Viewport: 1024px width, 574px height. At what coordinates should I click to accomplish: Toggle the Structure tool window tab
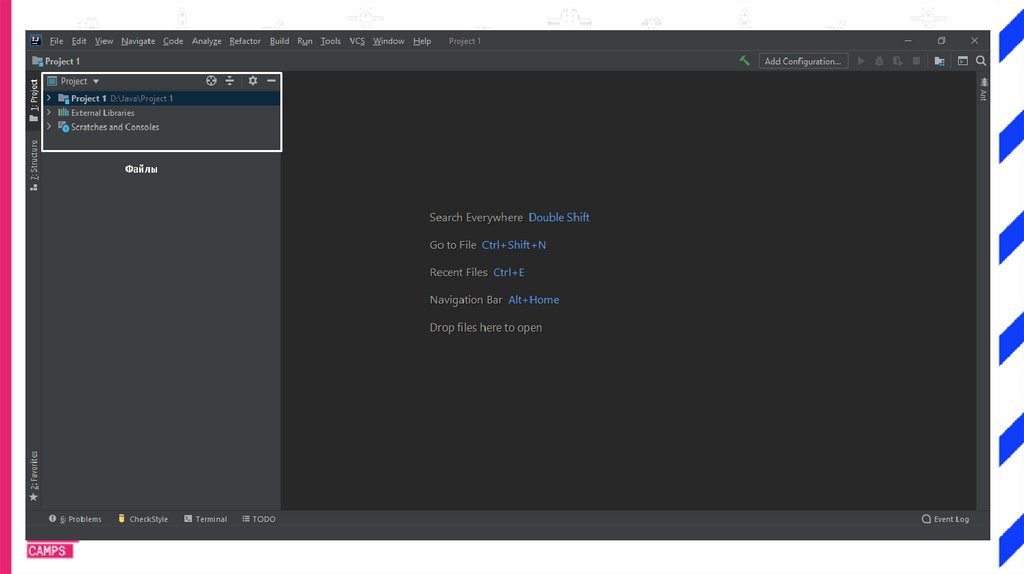pyautogui.click(x=33, y=164)
